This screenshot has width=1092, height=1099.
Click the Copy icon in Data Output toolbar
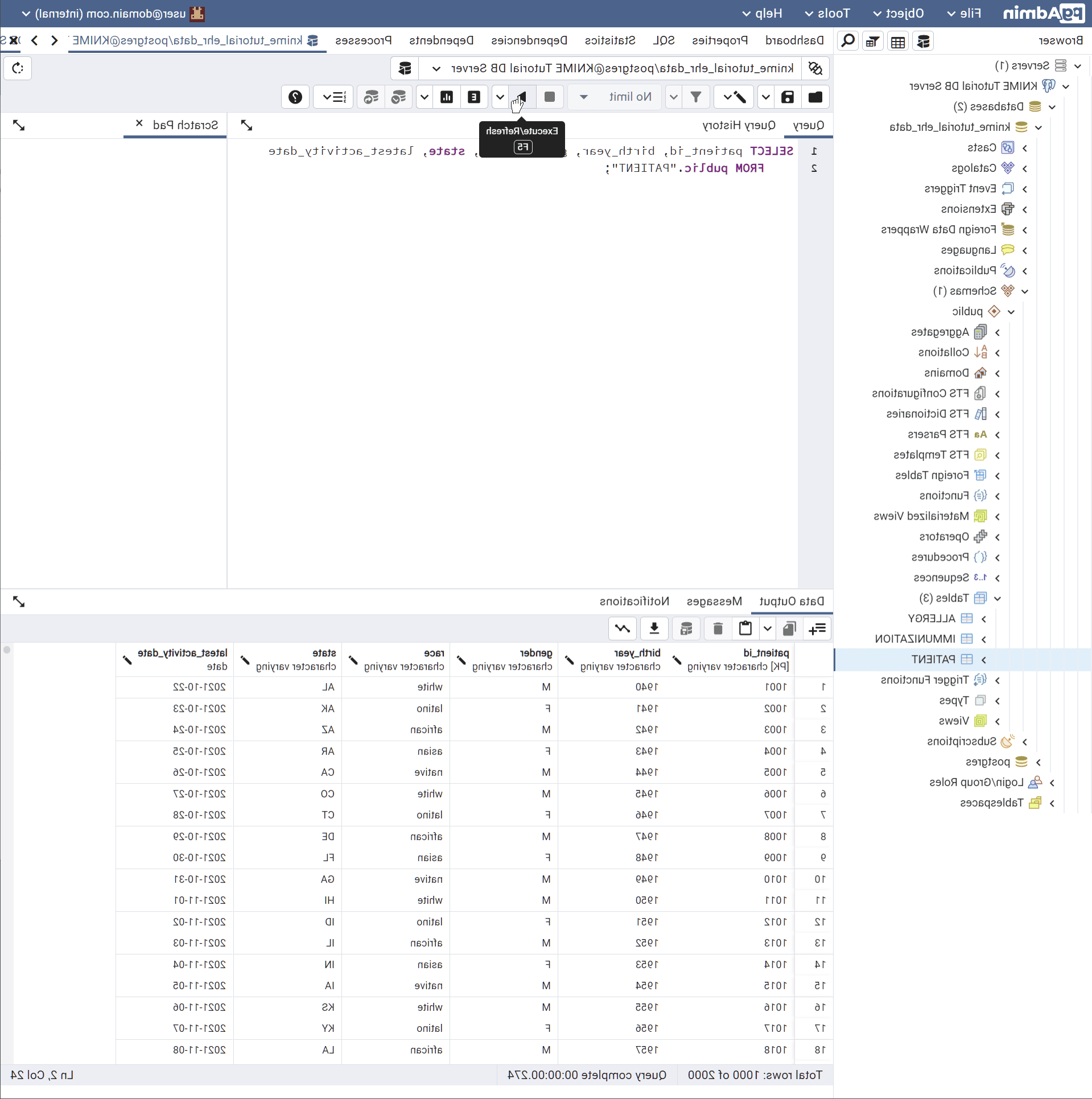[x=789, y=628]
